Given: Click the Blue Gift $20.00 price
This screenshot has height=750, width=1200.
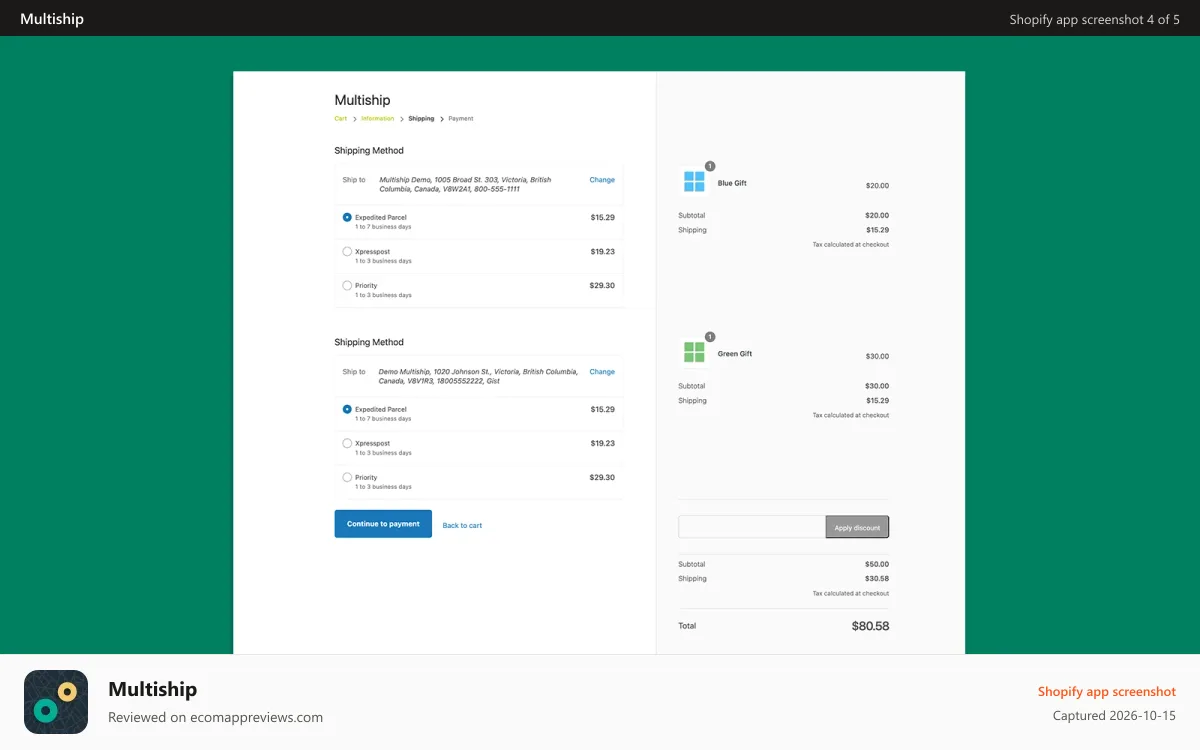Looking at the screenshot, I should 877,185.
